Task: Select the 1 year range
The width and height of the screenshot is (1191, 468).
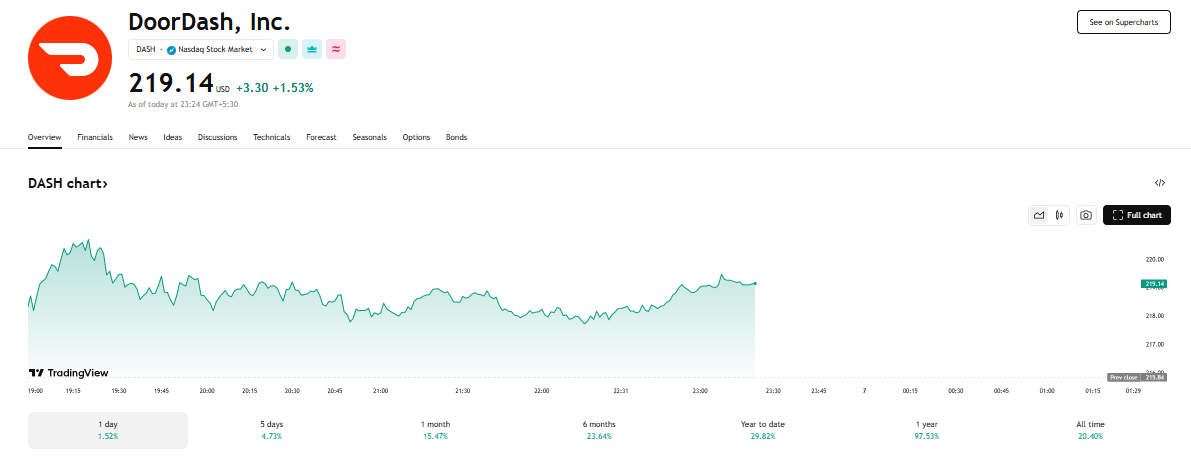Action: pyautogui.click(x=927, y=430)
